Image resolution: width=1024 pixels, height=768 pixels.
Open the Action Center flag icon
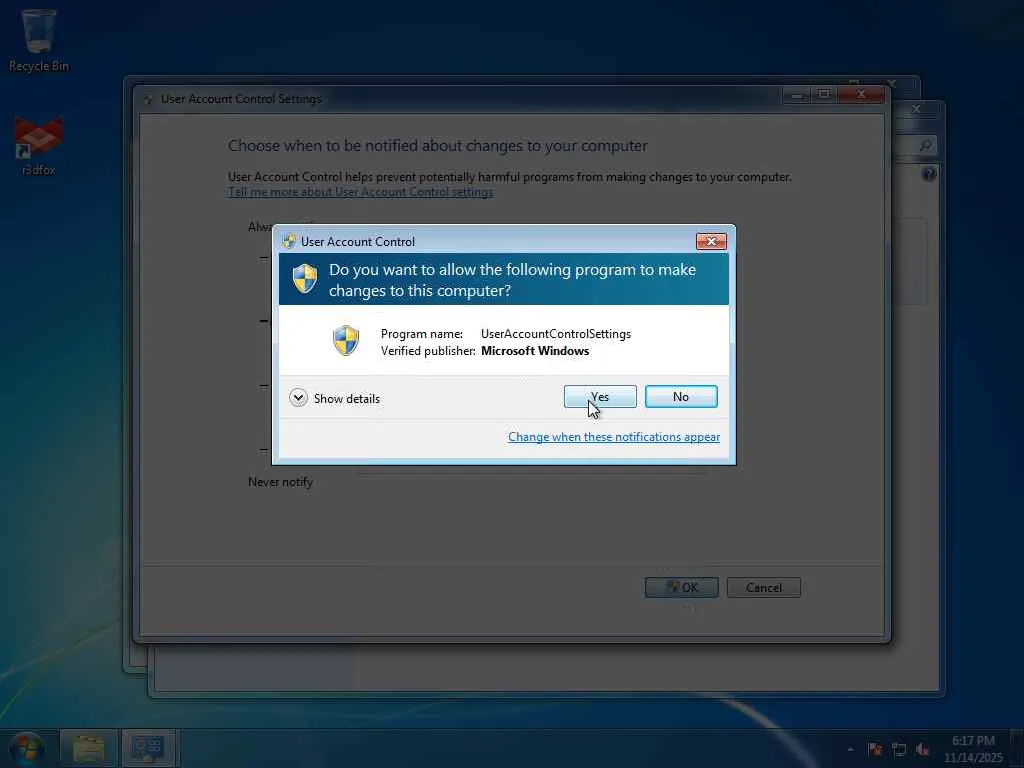875,749
